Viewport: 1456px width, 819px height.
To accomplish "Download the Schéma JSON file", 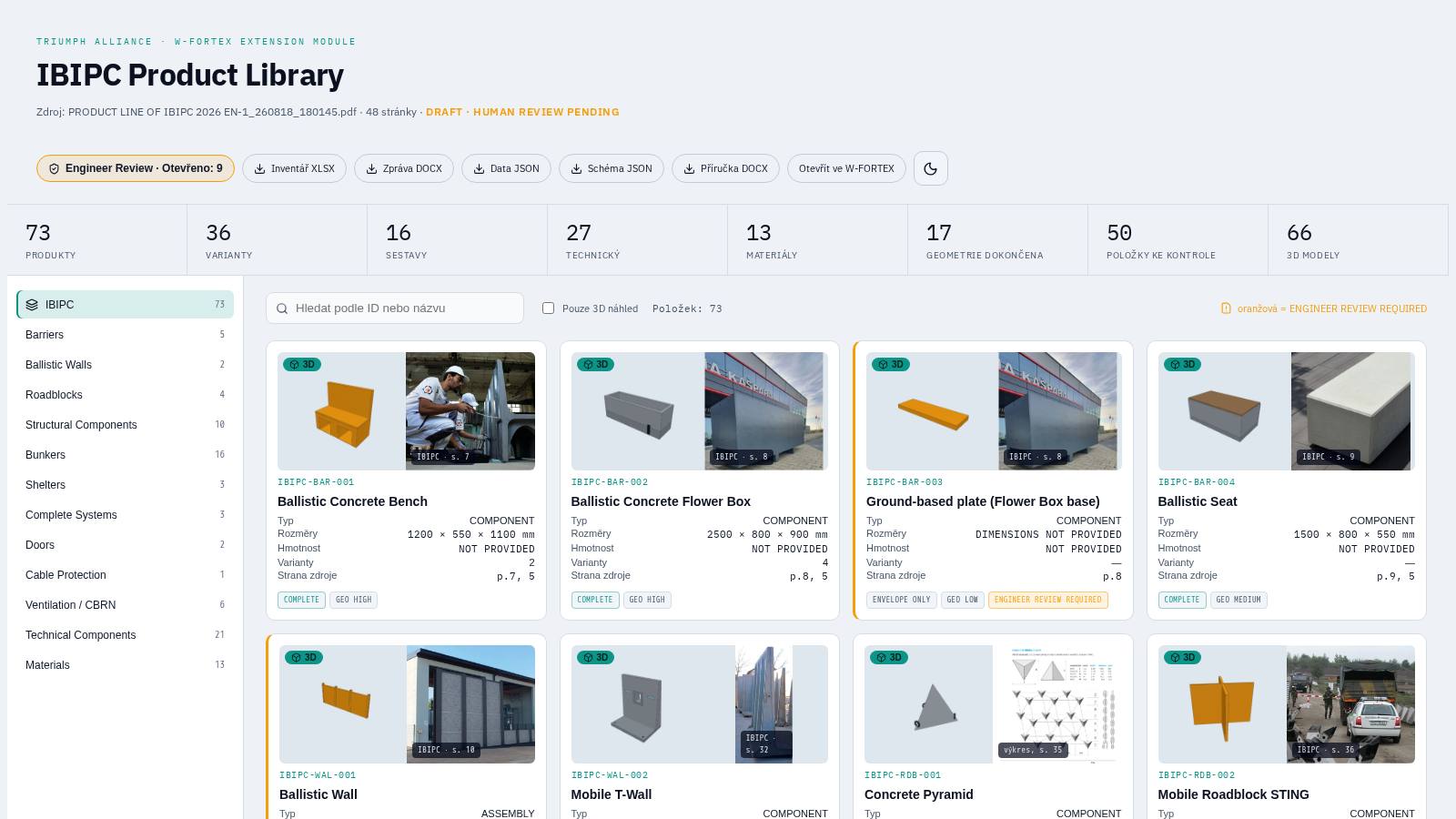I will (611, 168).
